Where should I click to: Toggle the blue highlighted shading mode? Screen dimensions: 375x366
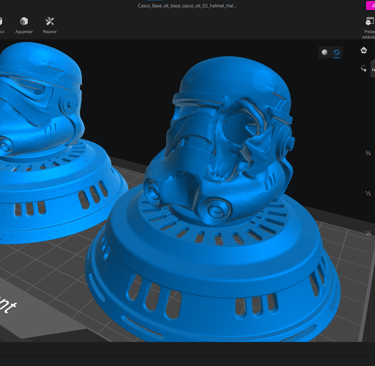pyautogui.click(x=336, y=52)
